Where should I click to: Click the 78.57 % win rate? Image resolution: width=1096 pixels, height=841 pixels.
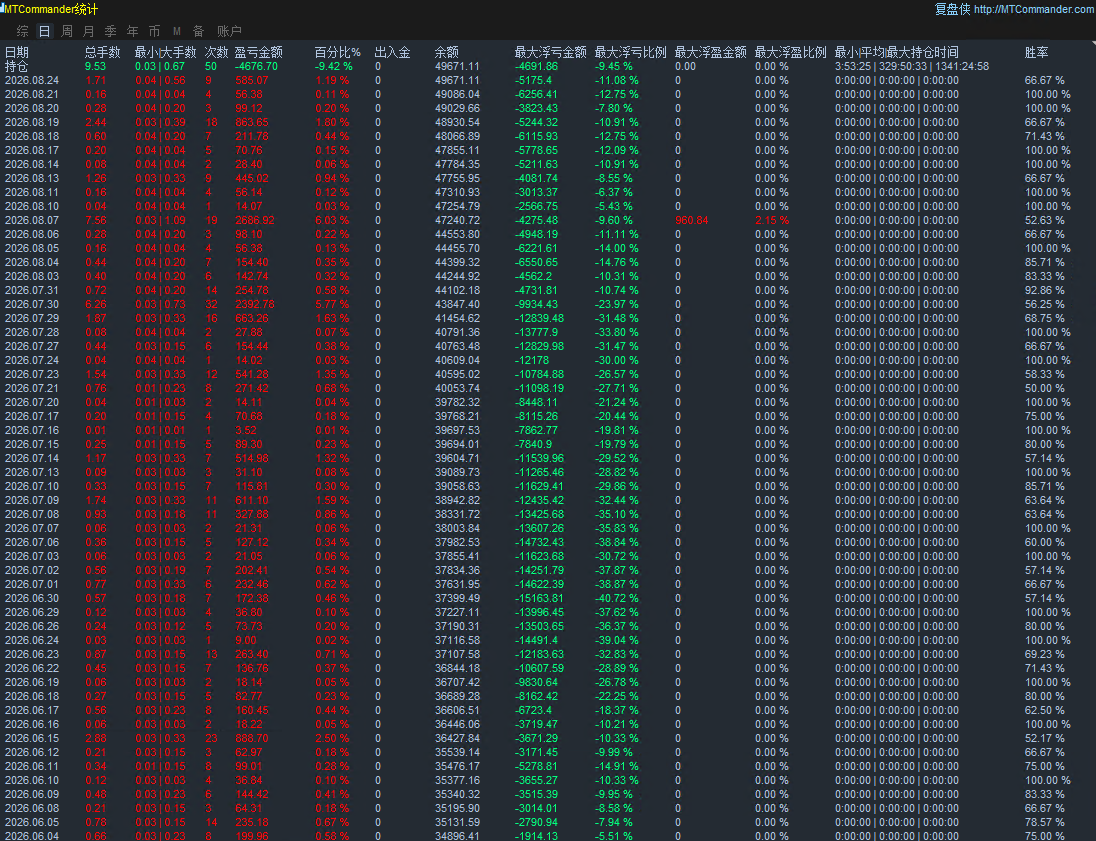coord(1044,821)
